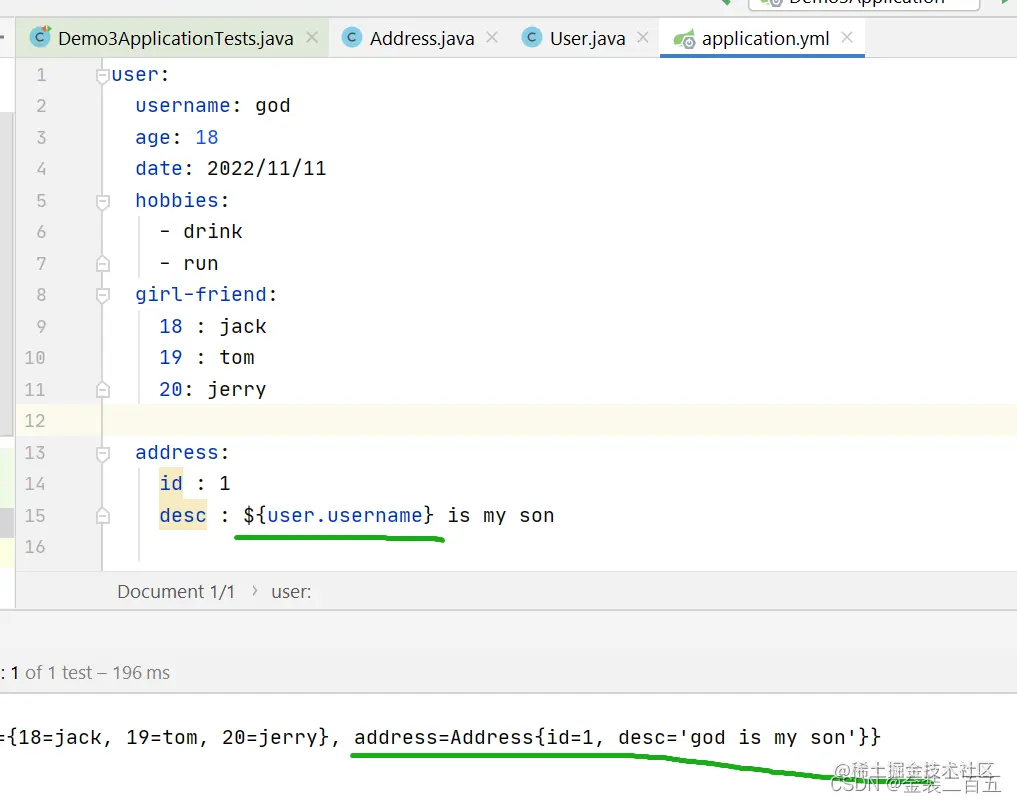Click the '1 of 1 test – 196 ms' status
Image resolution: width=1017 pixels, height=803 pixels.
click(90, 673)
